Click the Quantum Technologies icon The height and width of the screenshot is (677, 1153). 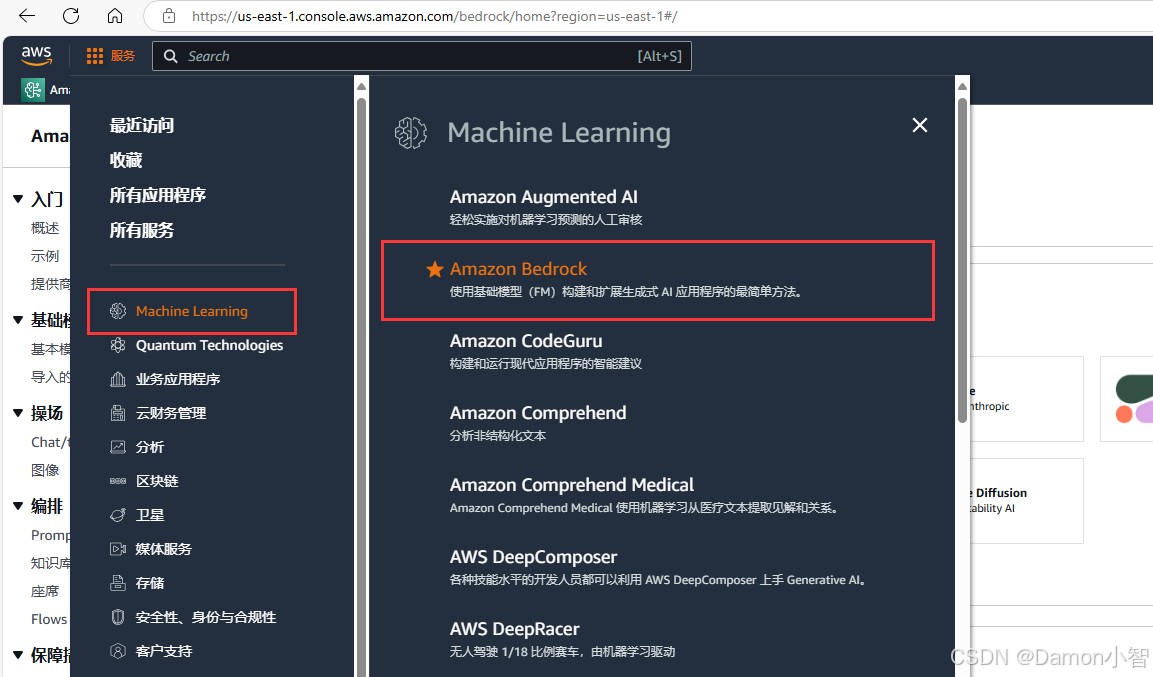tap(118, 345)
